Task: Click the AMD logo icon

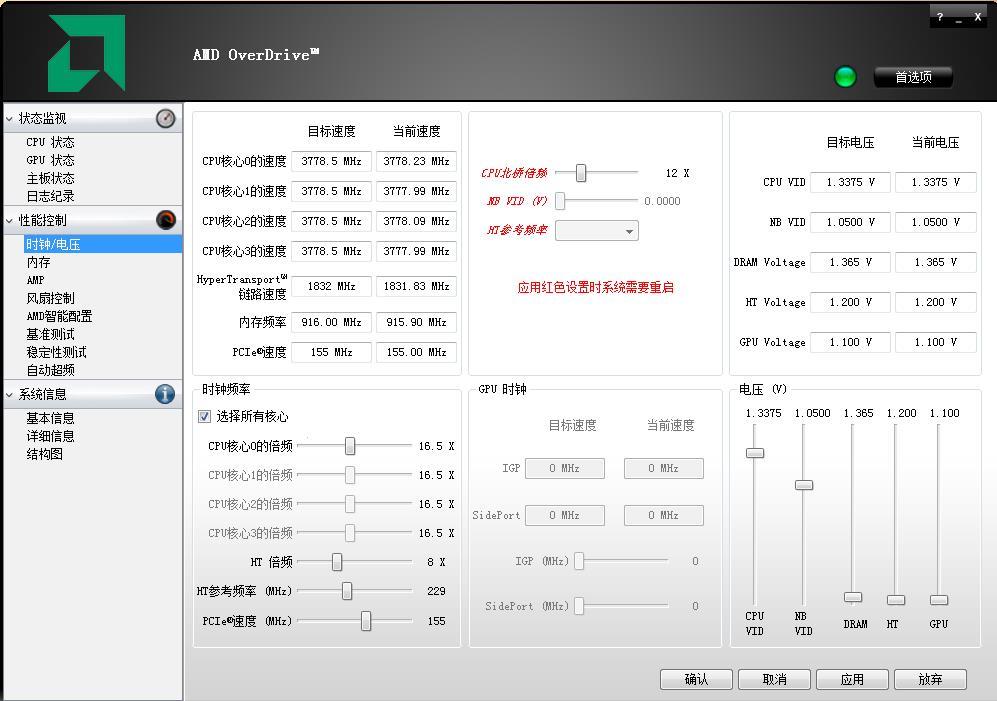Action: click(86, 53)
